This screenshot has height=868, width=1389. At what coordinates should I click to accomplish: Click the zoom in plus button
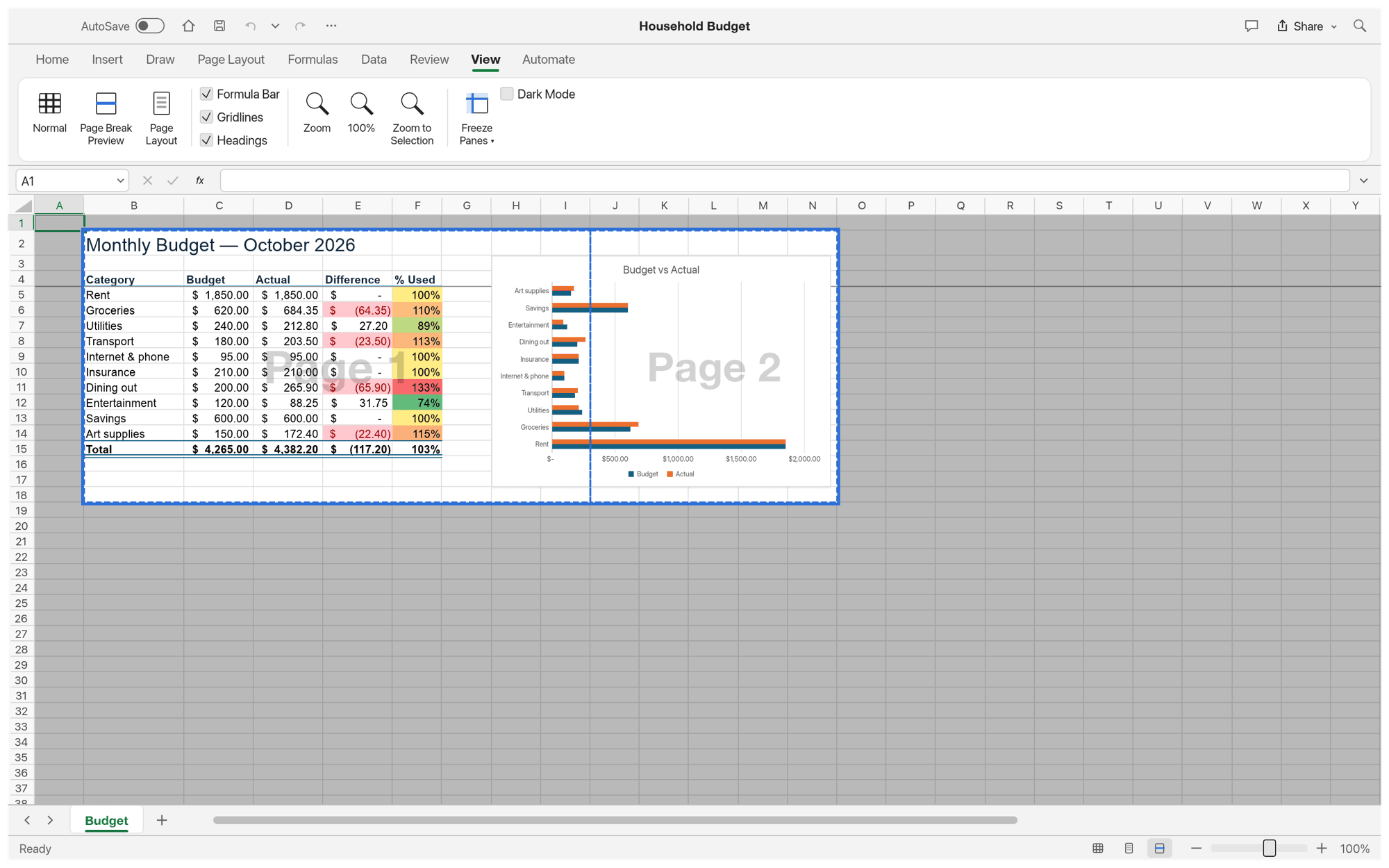(x=1322, y=848)
